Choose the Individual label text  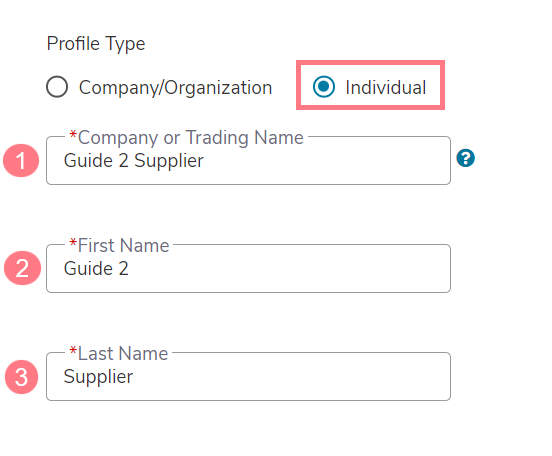[385, 87]
